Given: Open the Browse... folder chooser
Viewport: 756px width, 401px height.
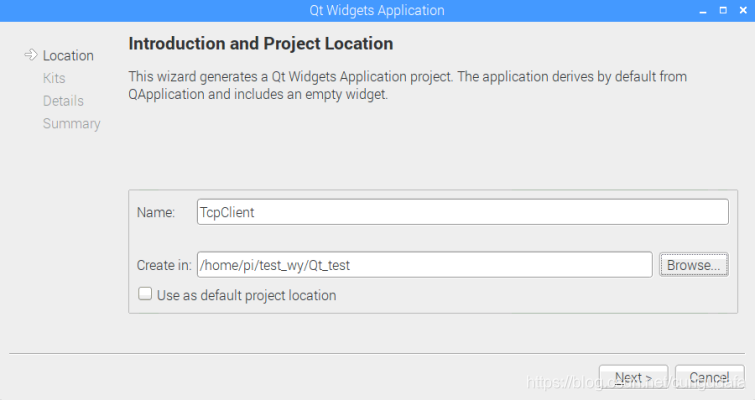Looking at the screenshot, I should pyautogui.click(x=694, y=265).
